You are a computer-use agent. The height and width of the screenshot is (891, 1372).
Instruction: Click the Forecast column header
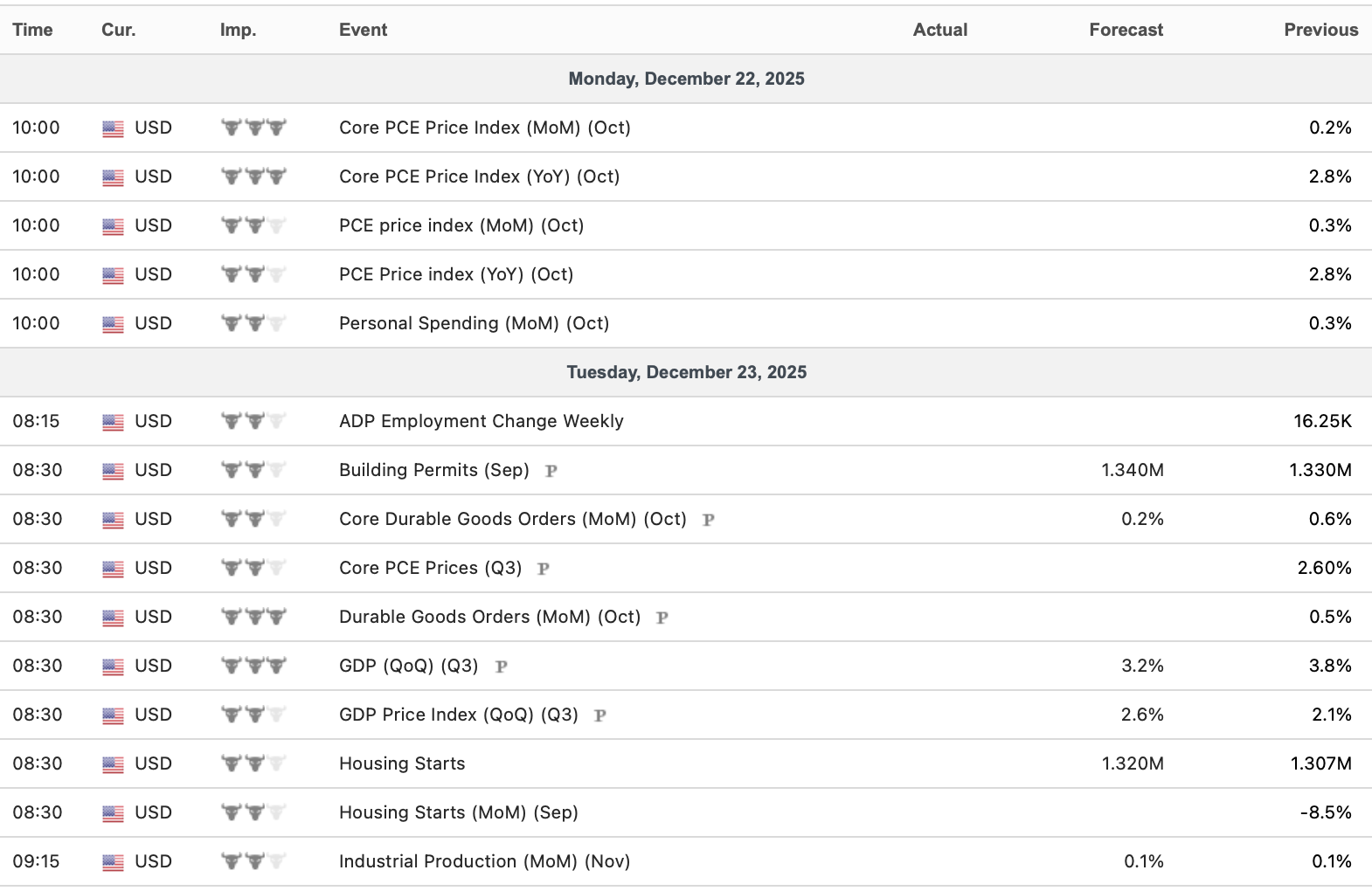(1126, 30)
